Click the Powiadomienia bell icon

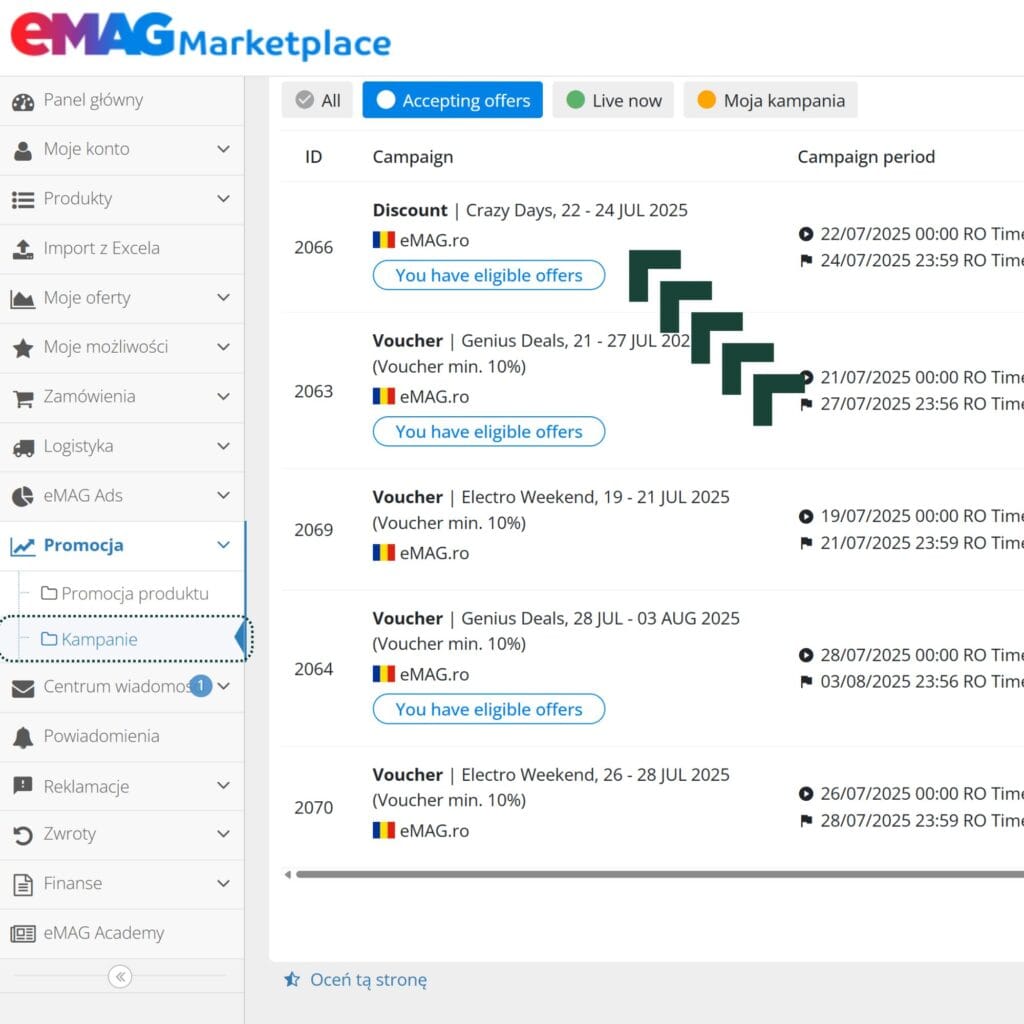(23, 737)
